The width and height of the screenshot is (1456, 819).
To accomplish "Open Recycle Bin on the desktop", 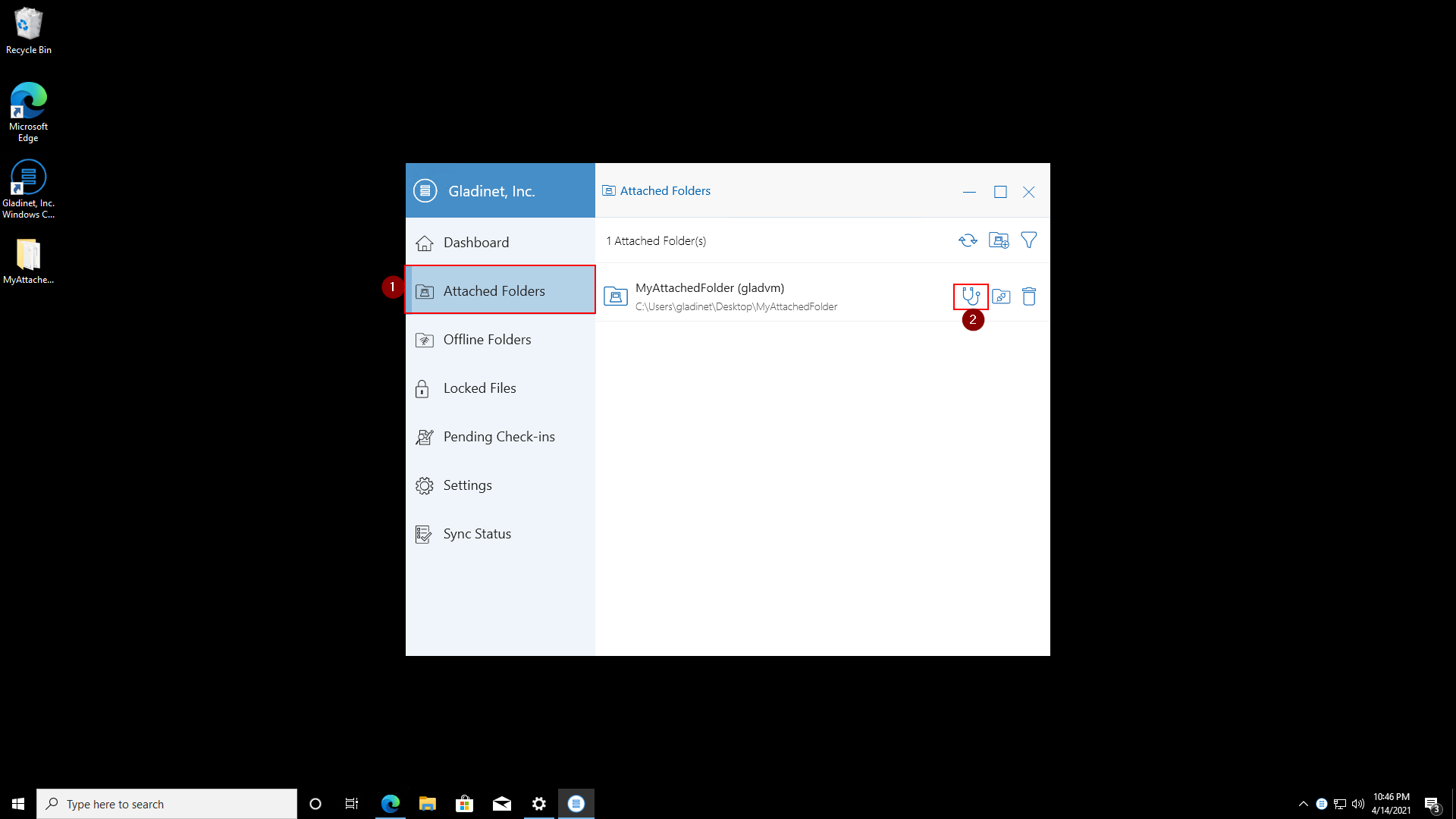I will pyautogui.click(x=29, y=31).
